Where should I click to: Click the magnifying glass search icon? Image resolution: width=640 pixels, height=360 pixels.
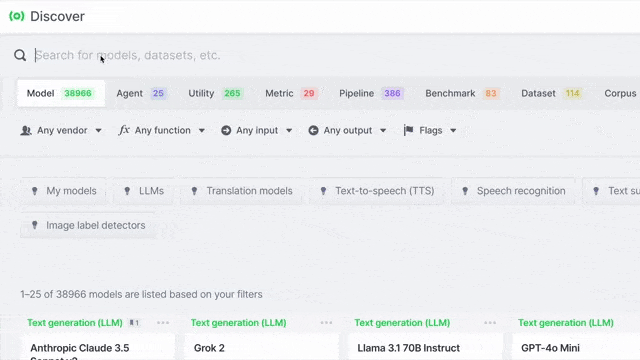coord(20,55)
